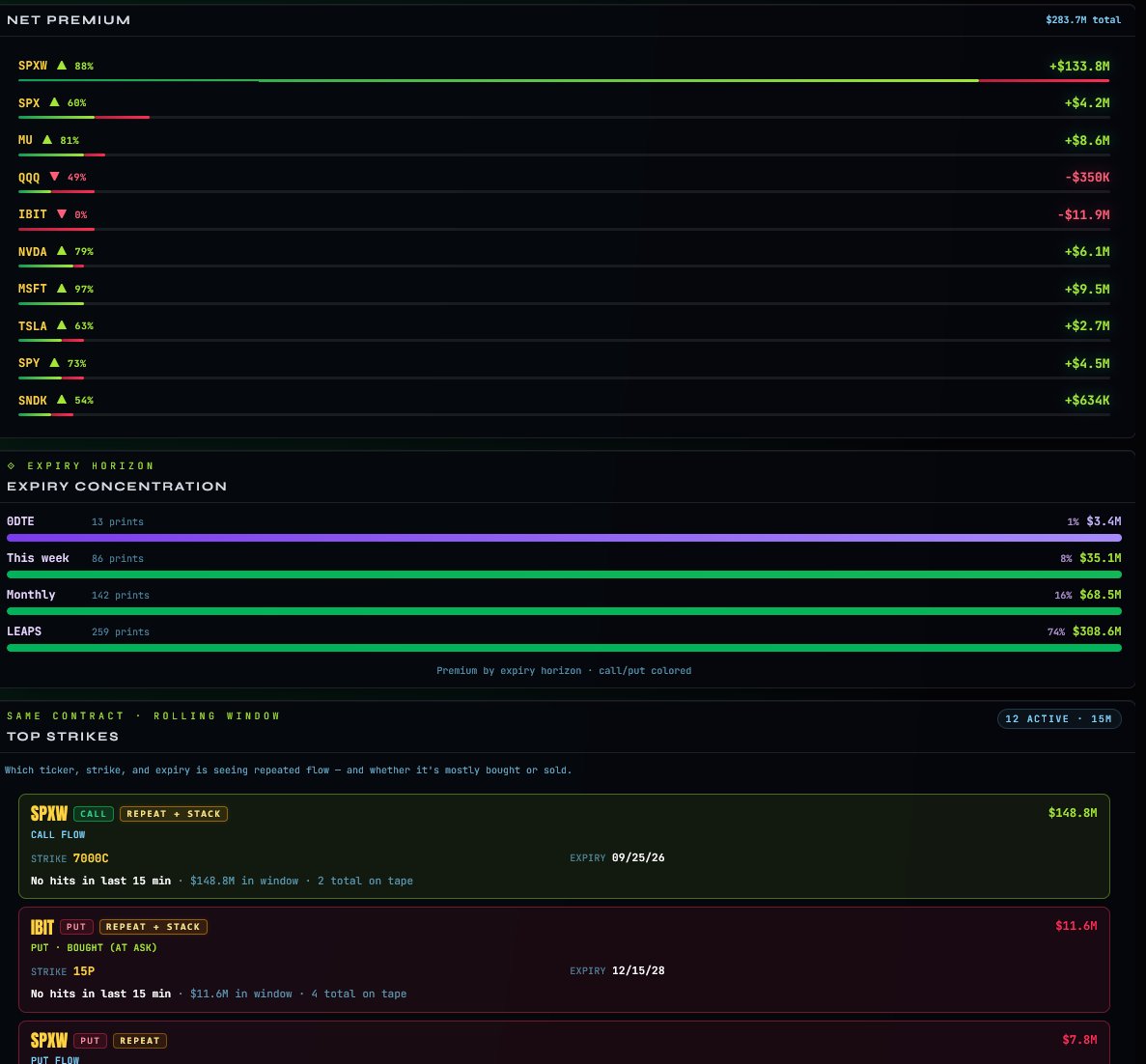1146x1064 pixels.
Task: Click the 12/15/28 expiry date
Action: [638, 970]
